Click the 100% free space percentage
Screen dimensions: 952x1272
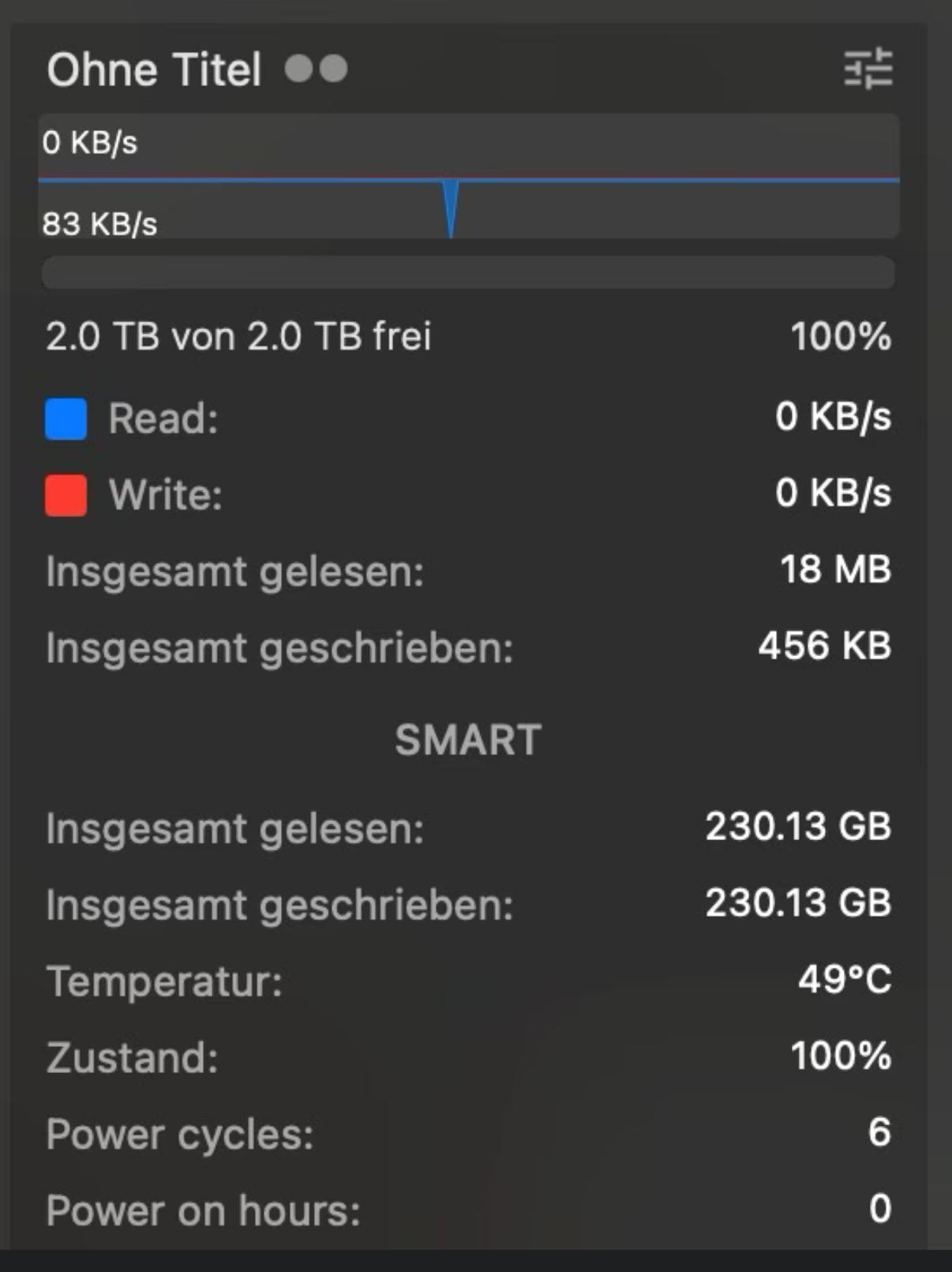[x=841, y=337]
